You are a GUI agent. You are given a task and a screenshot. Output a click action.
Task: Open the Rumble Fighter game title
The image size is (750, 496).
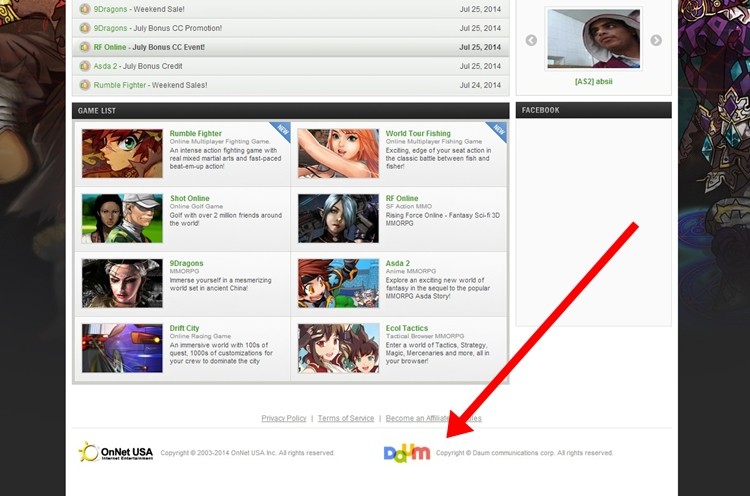196,133
